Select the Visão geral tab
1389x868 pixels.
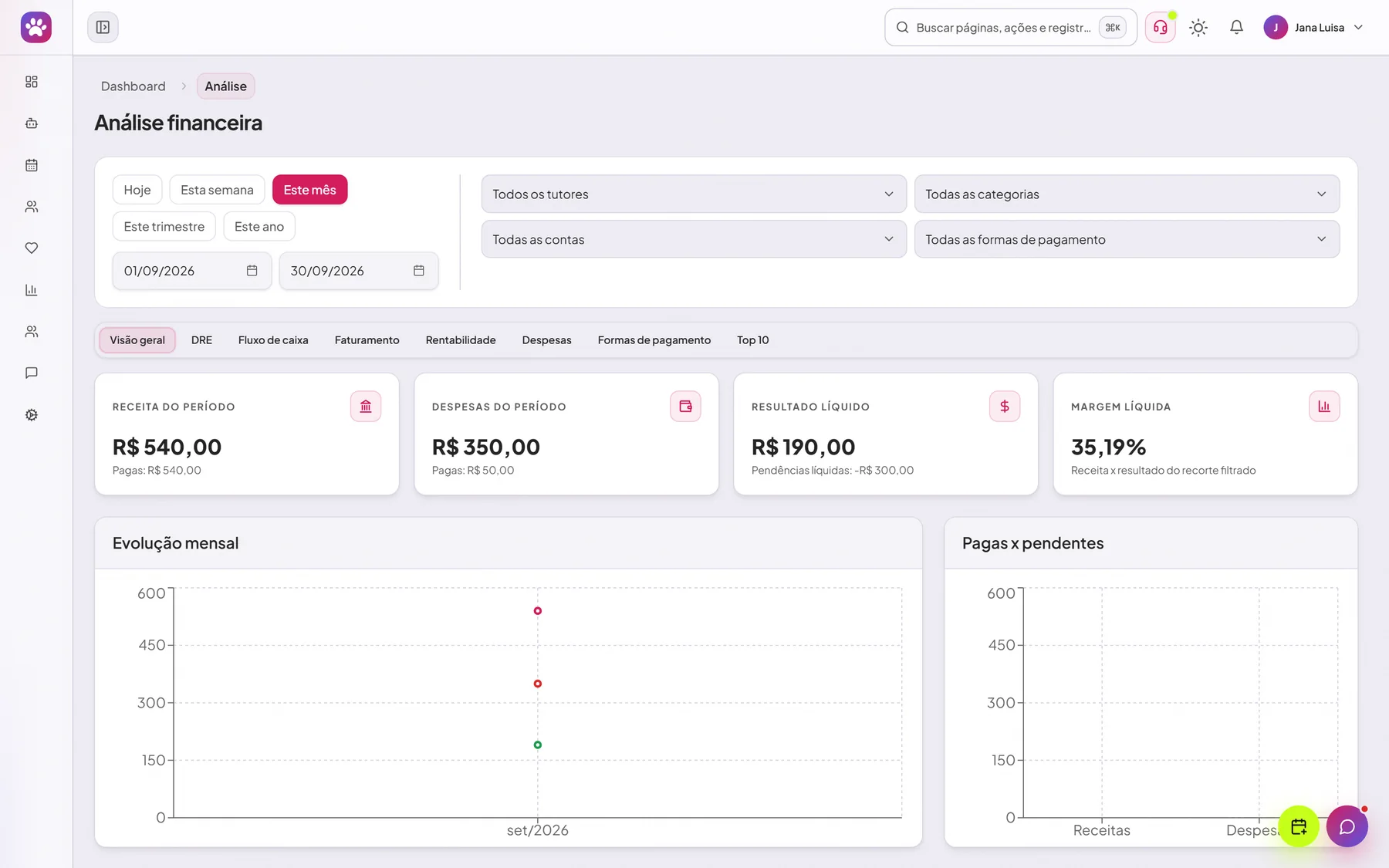click(x=137, y=340)
